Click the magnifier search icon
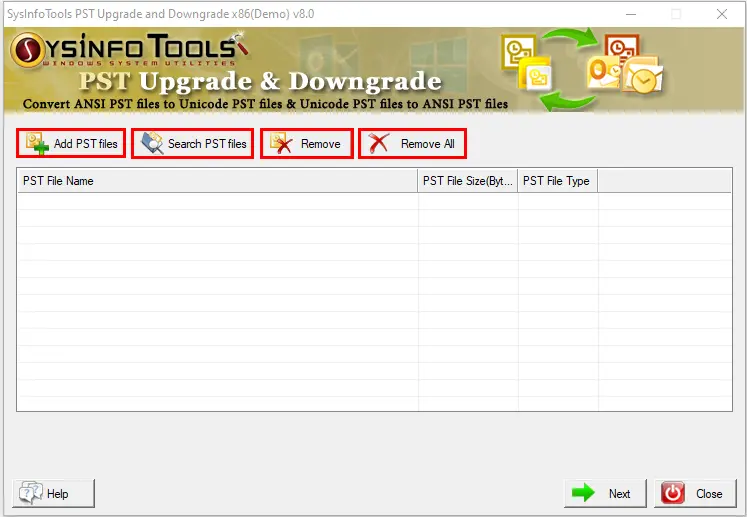This screenshot has height=517, width=747. (x=152, y=143)
